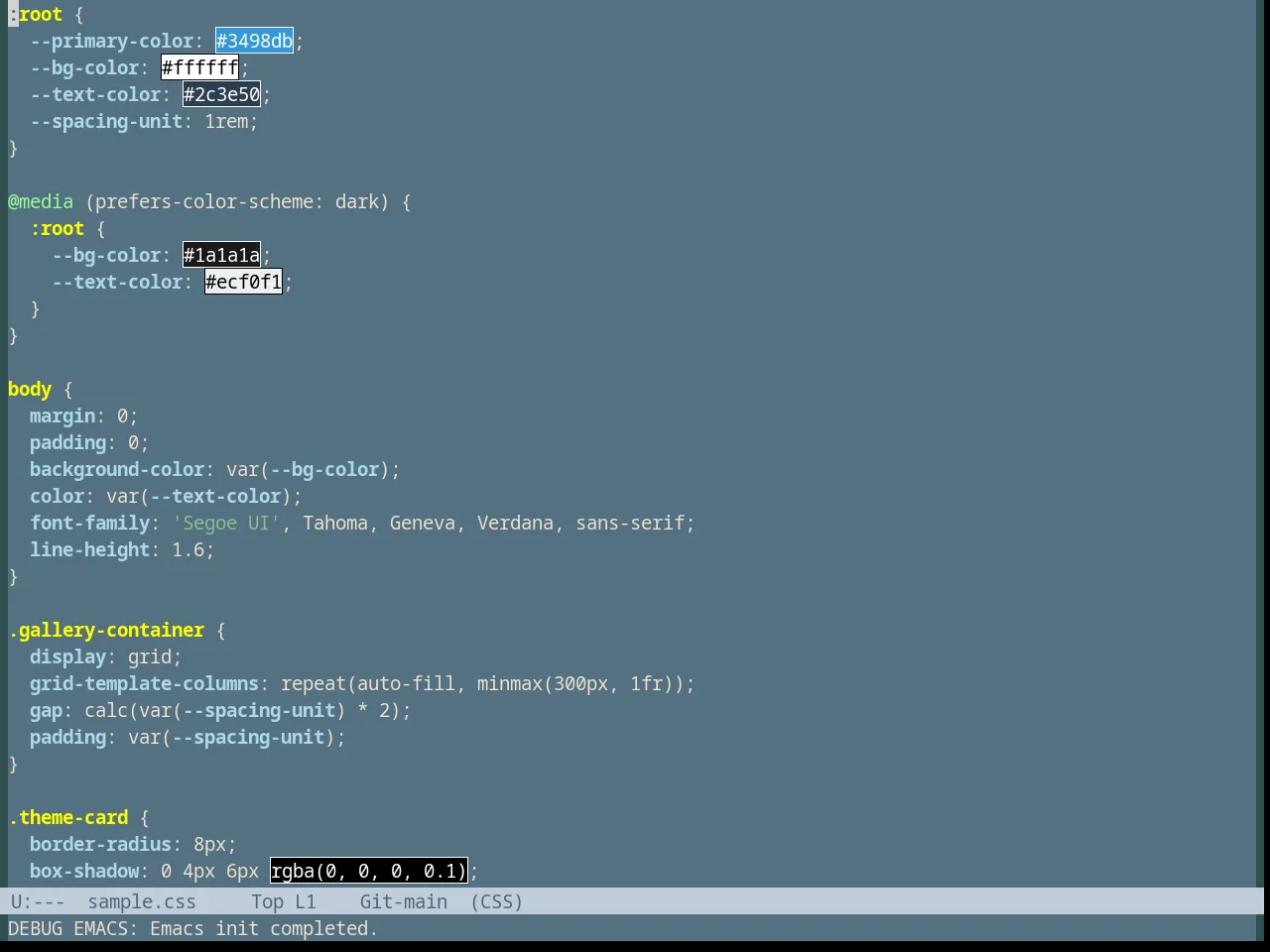Click the padding: 0 line in body

point(89,442)
